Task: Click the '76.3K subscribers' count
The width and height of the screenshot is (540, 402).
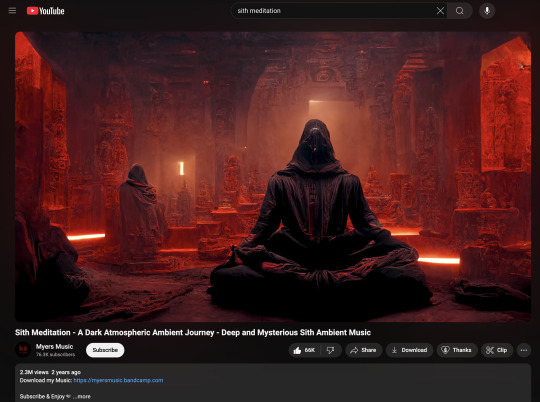Action: point(55,354)
